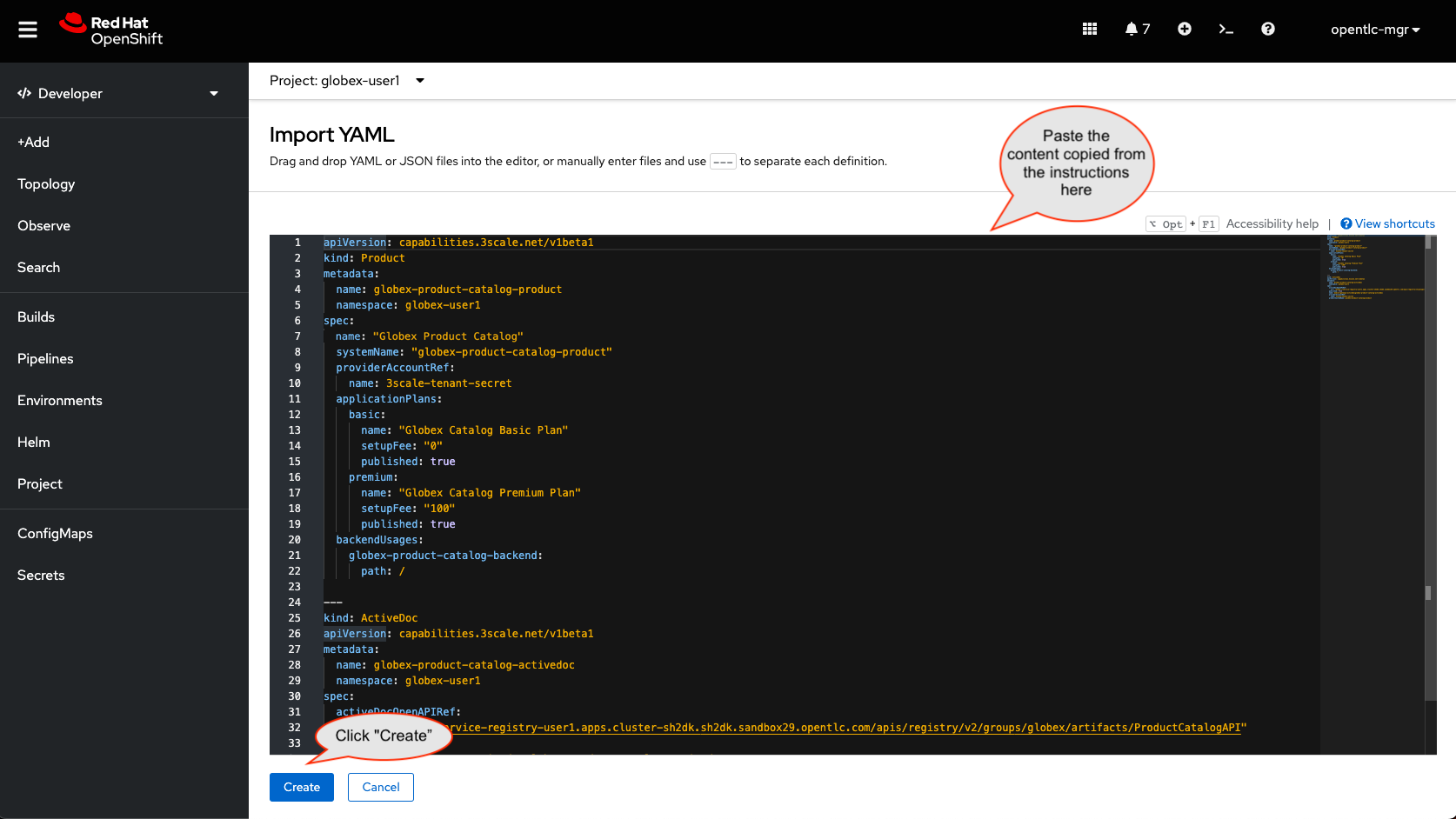The image size is (1456, 819).
Task: Open View shortcuts link
Action: pos(1395,223)
